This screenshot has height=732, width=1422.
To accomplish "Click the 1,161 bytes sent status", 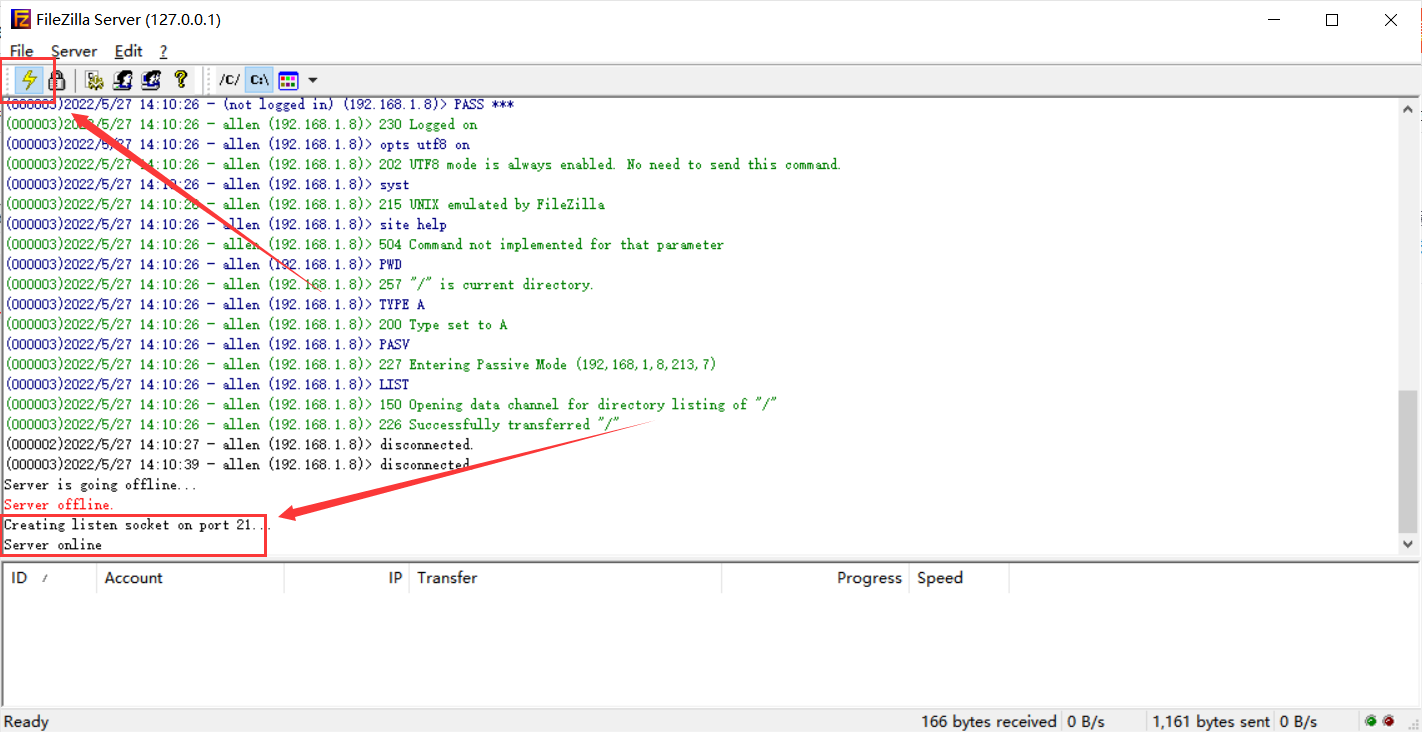I will tap(1211, 721).
